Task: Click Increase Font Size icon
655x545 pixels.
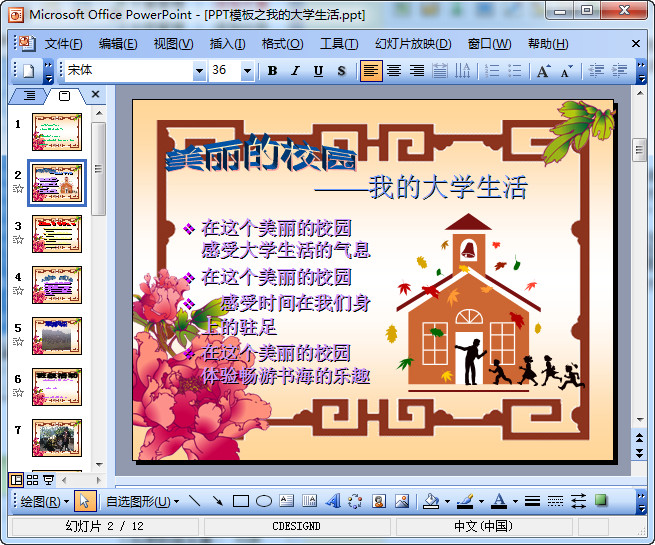Action: [x=543, y=71]
